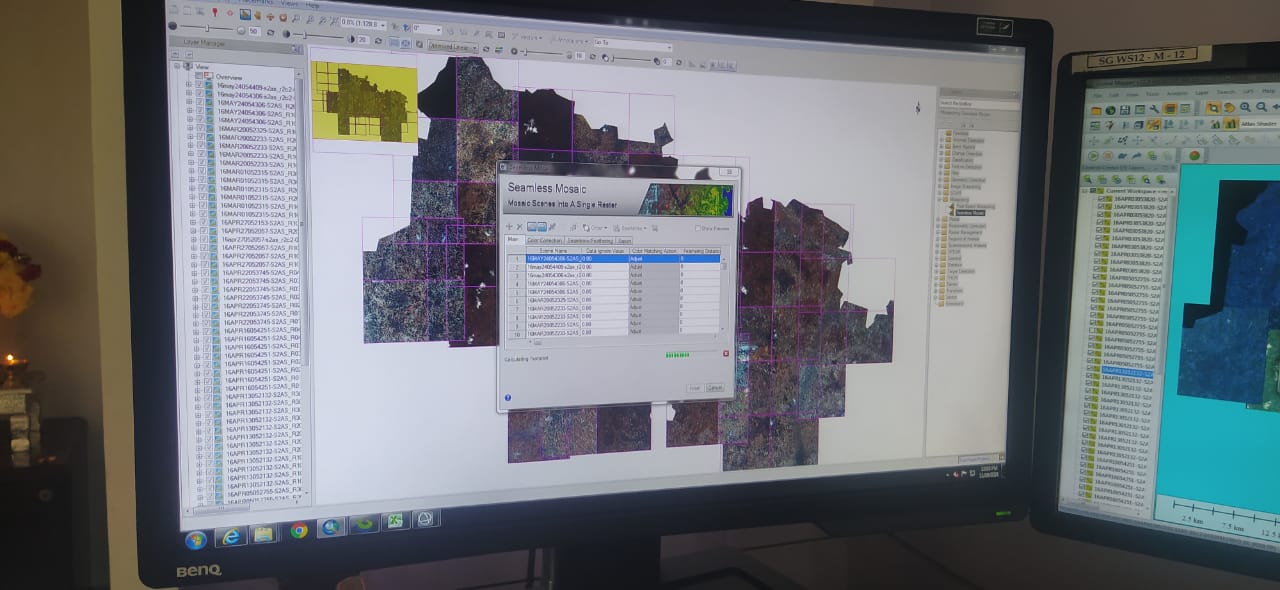1280x590 pixels.
Task: Click the scene table vertical scrollbar
Action: click(x=723, y=294)
